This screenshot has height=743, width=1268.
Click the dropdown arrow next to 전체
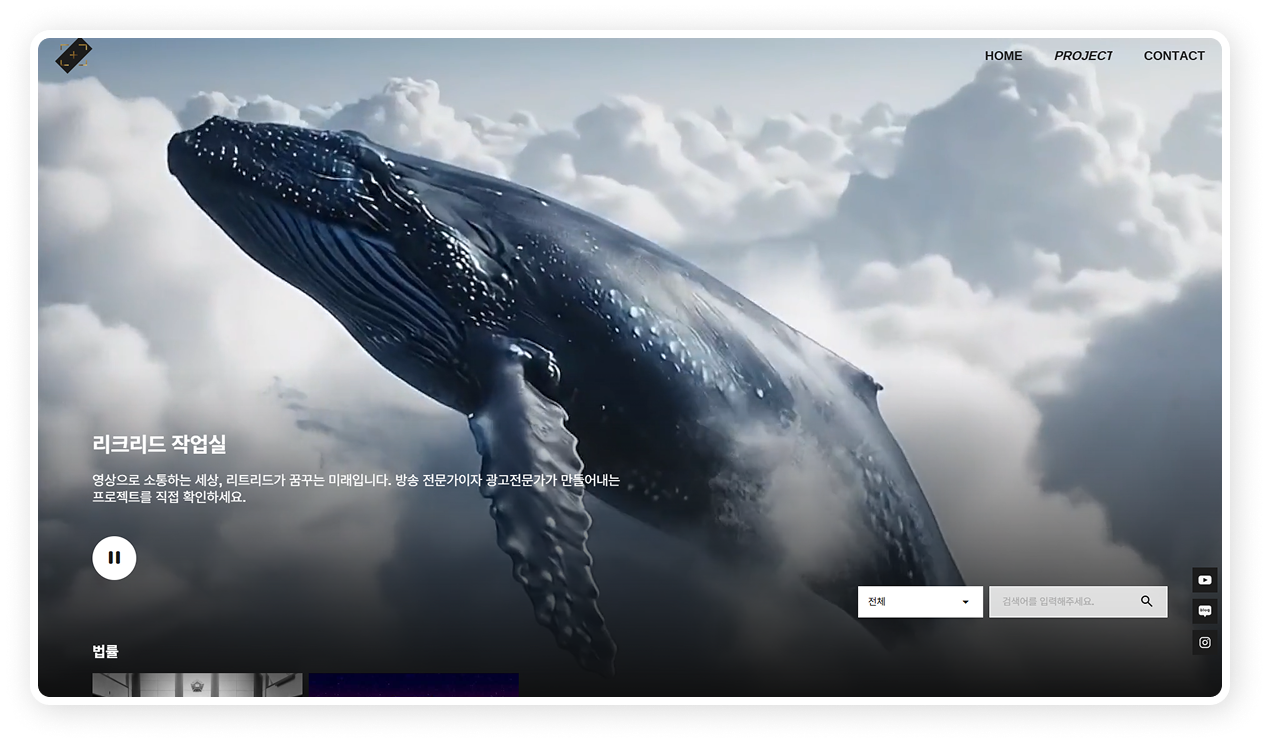pyautogui.click(x=965, y=602)
